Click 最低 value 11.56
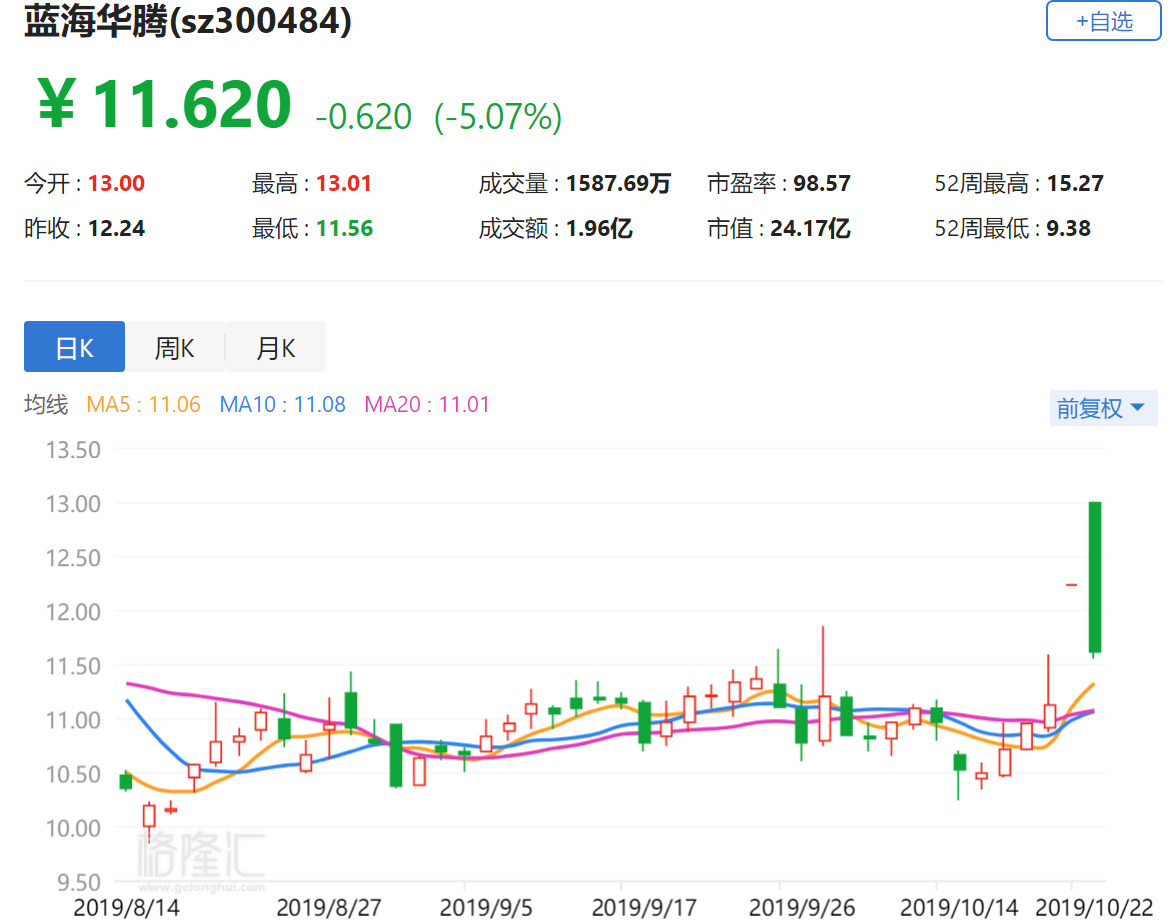The width and height of the screenshot is (1168, 920). [344, 228]
